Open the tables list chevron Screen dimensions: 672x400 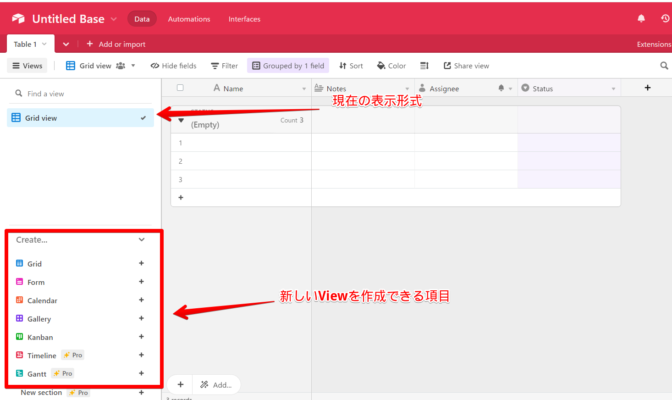click(x=66, y=44)
